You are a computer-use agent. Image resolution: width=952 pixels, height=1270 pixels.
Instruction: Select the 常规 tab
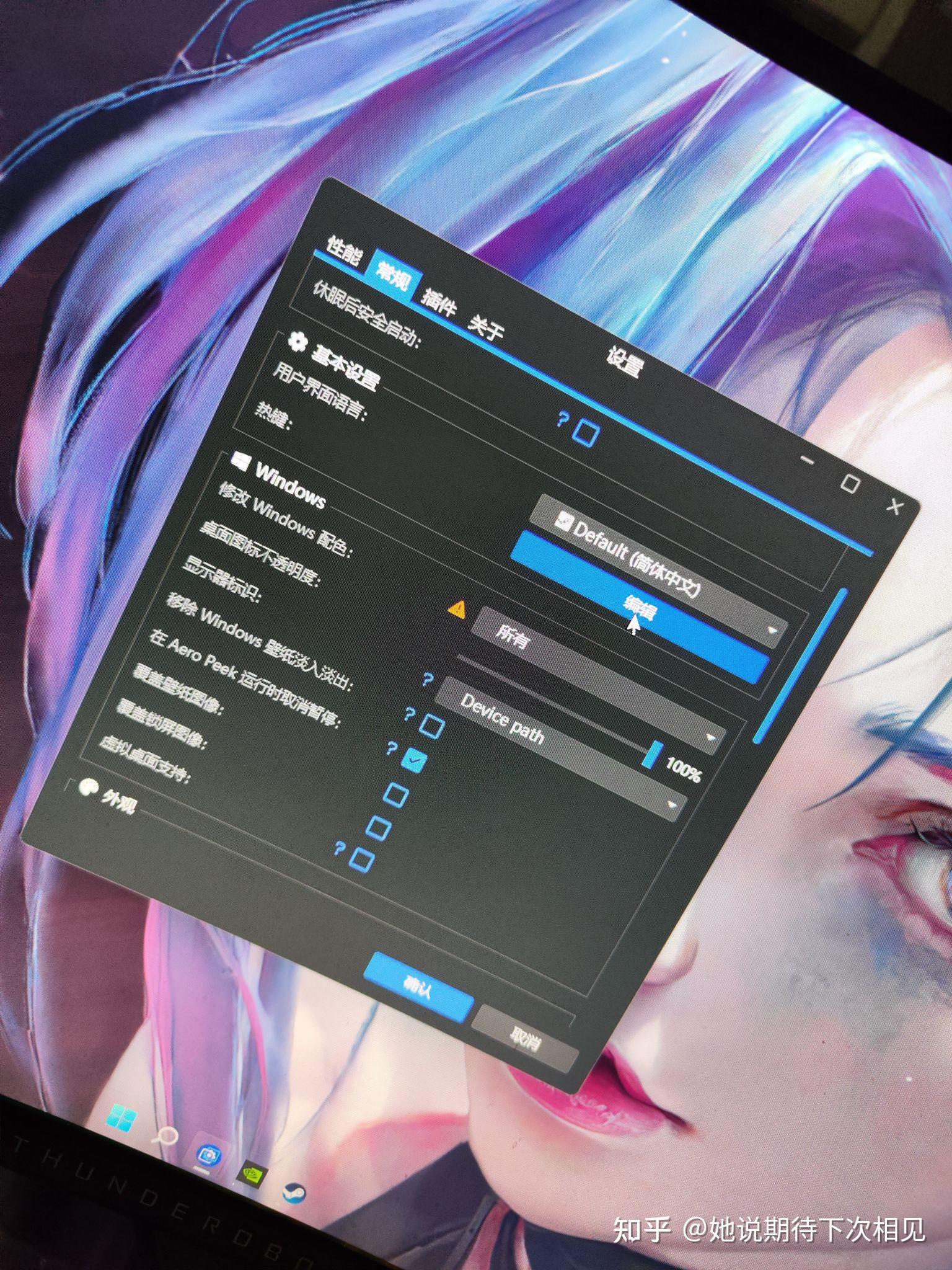pyautogui.click(x=394, y=277)
